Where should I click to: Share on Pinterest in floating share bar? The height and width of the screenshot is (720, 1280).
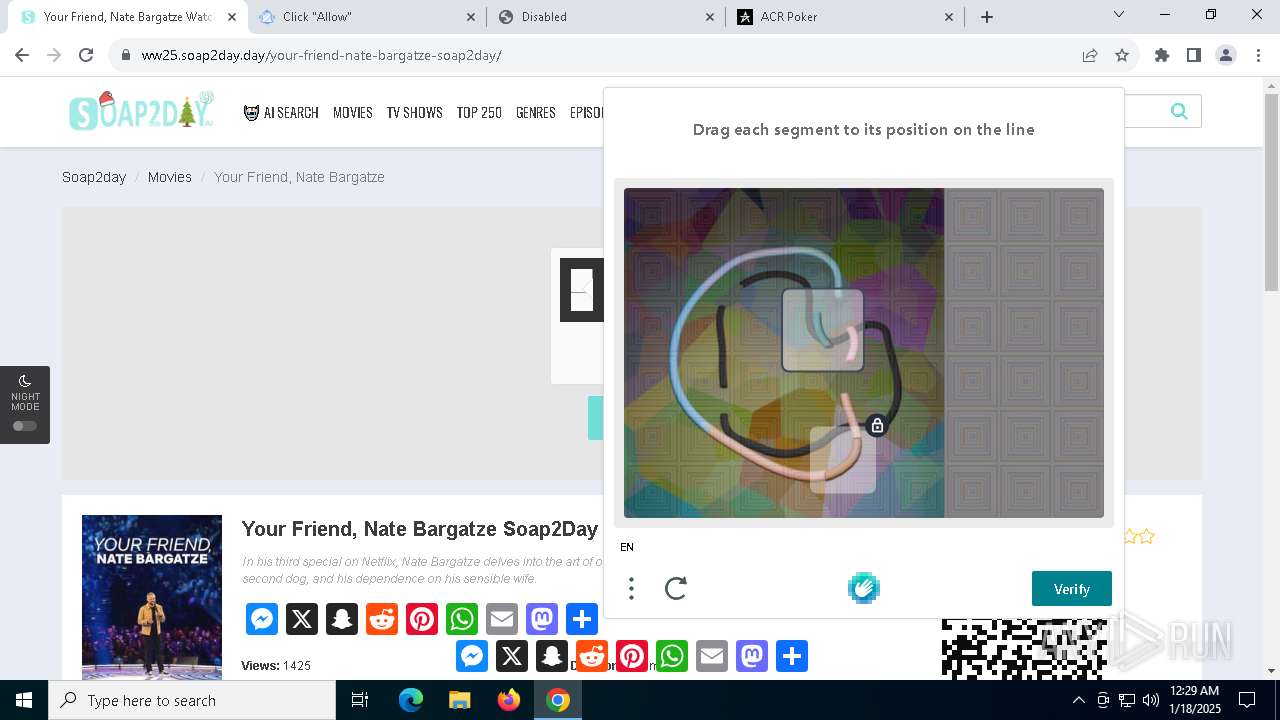click(x=632, y=656)
